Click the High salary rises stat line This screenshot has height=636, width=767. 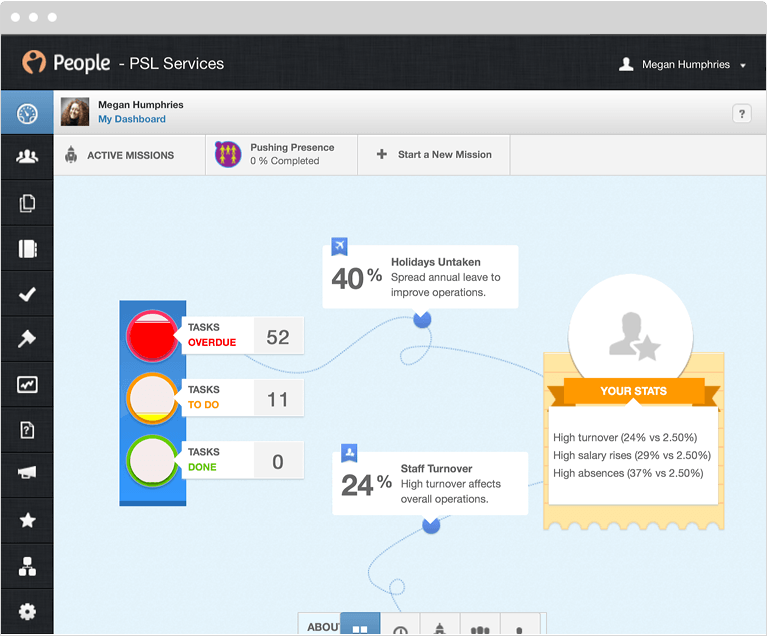click(632, 455)
